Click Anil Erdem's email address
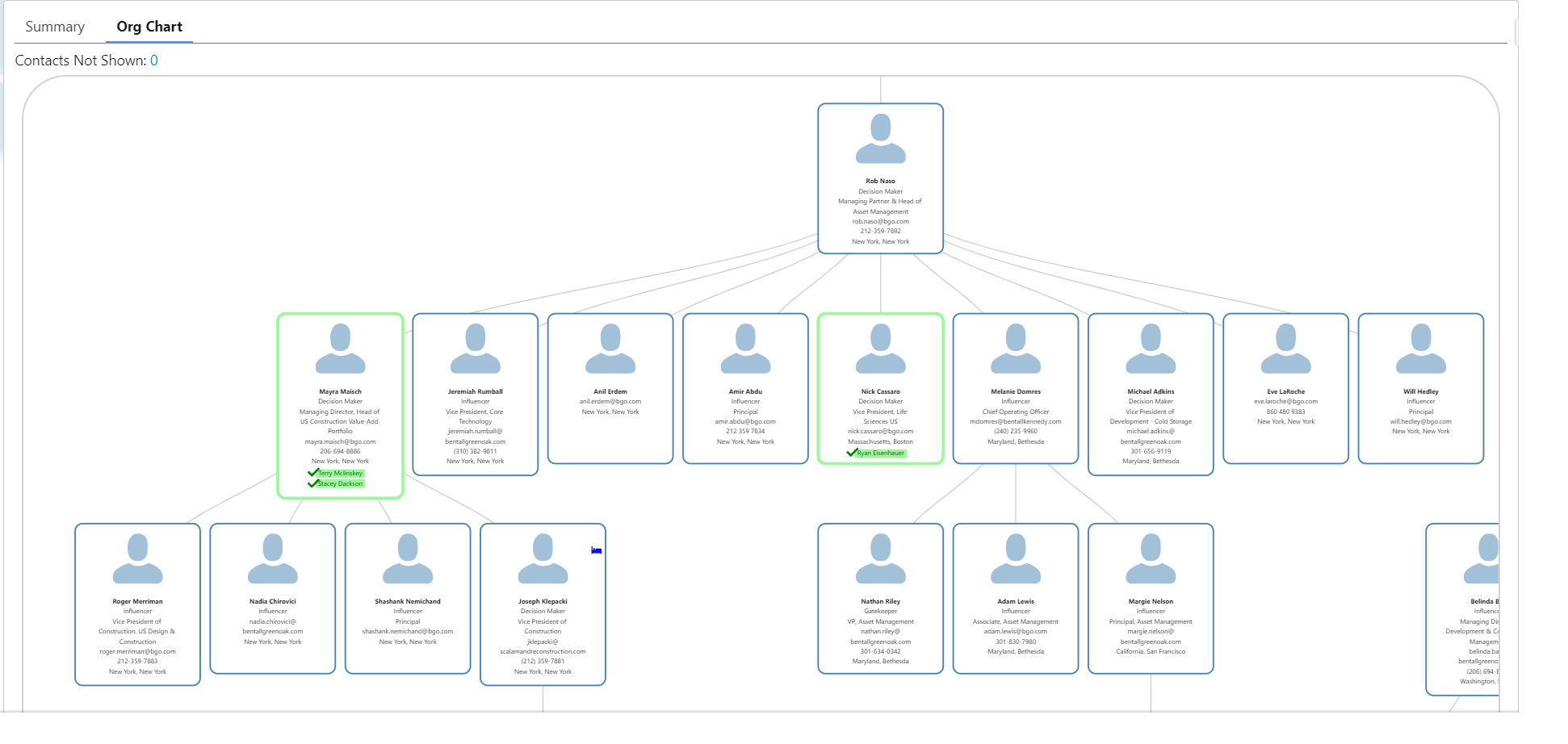 [610, 400]
